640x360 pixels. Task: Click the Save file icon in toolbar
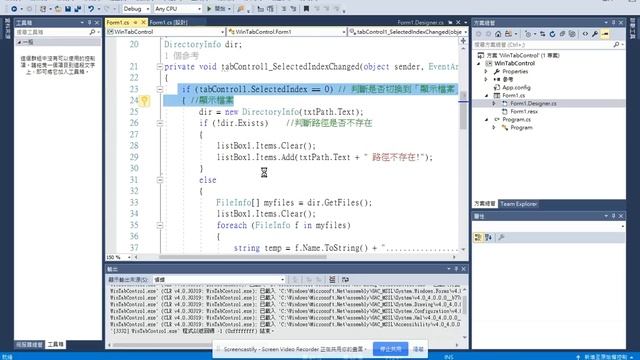tap(68, 9)
